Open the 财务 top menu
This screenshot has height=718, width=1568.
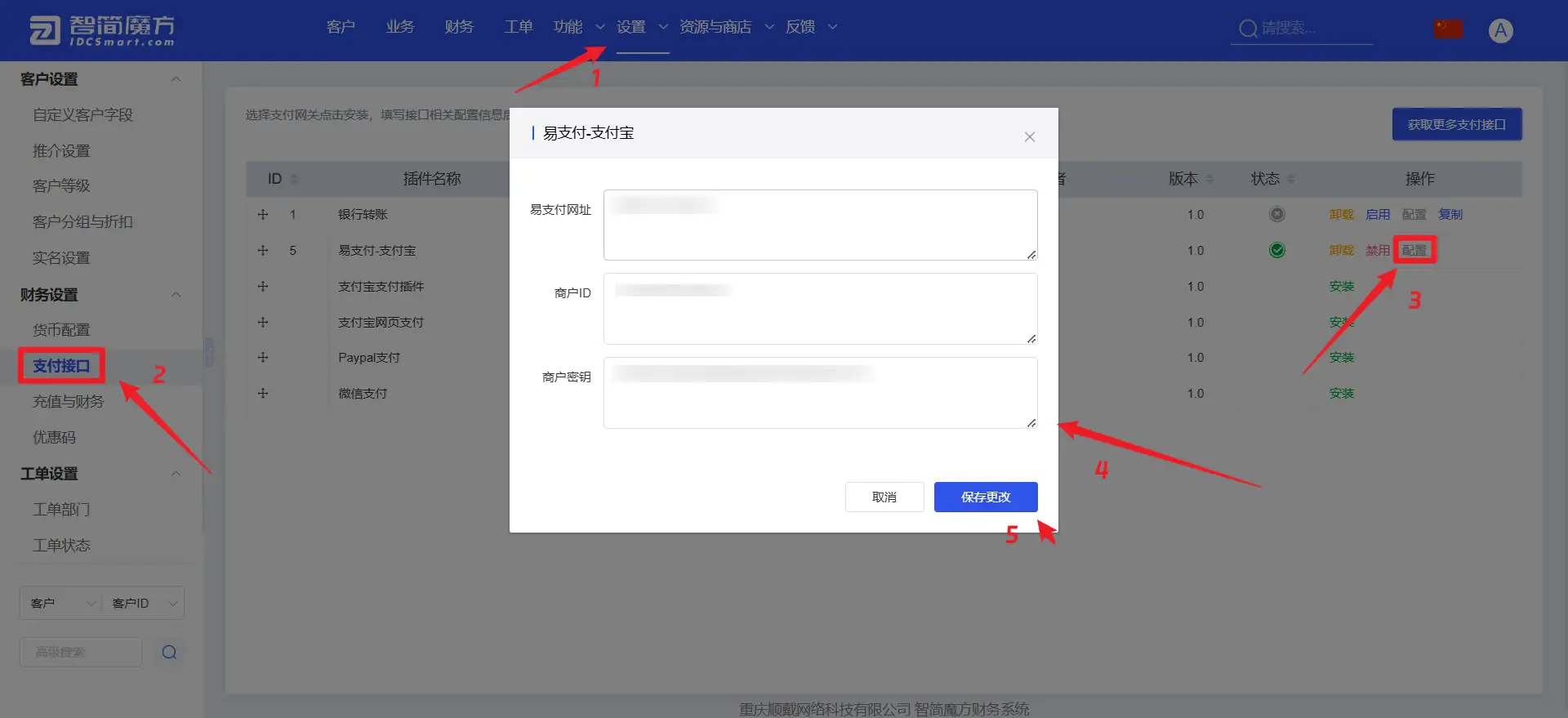click(459, 27)
